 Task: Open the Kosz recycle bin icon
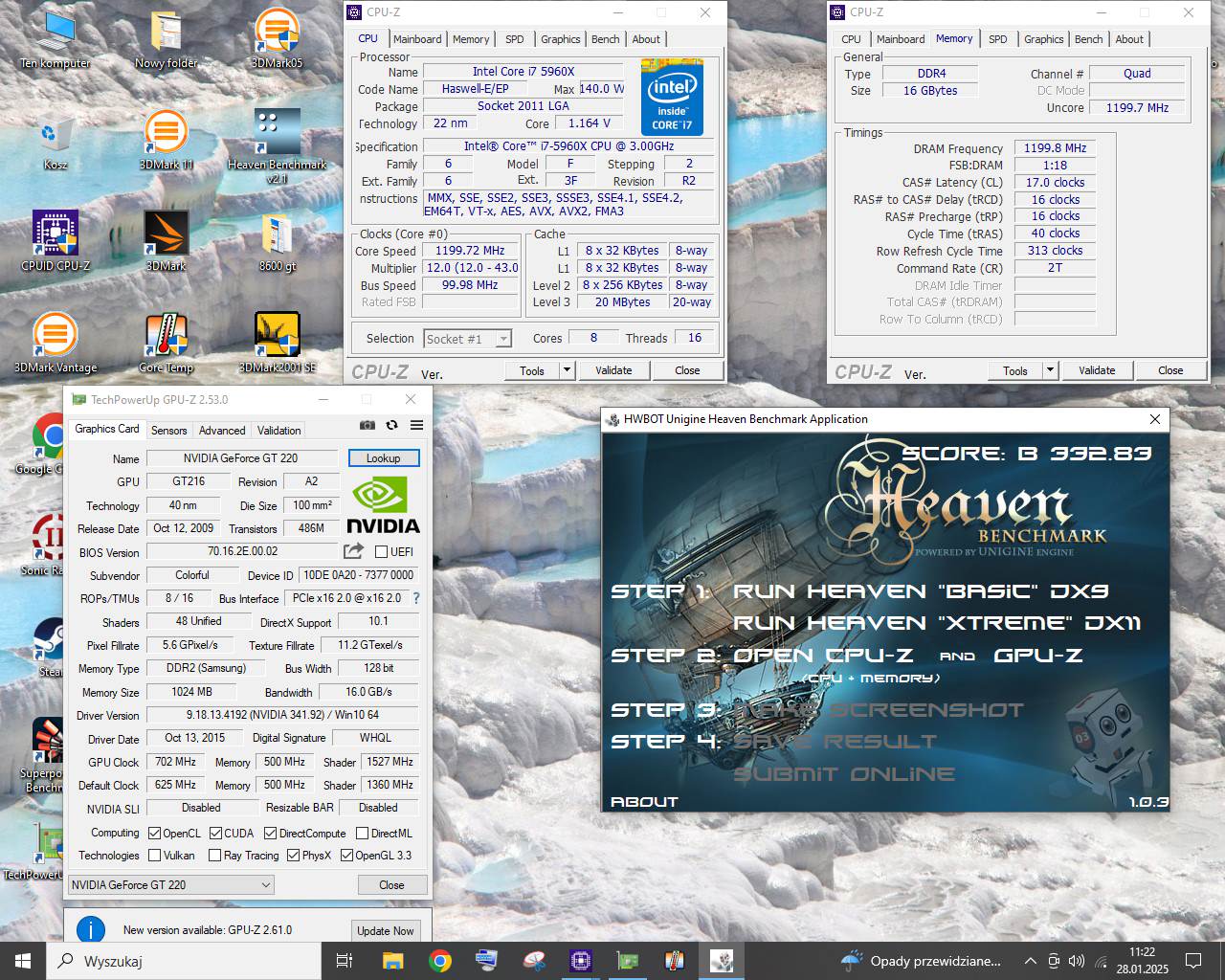tap(56, 142)
